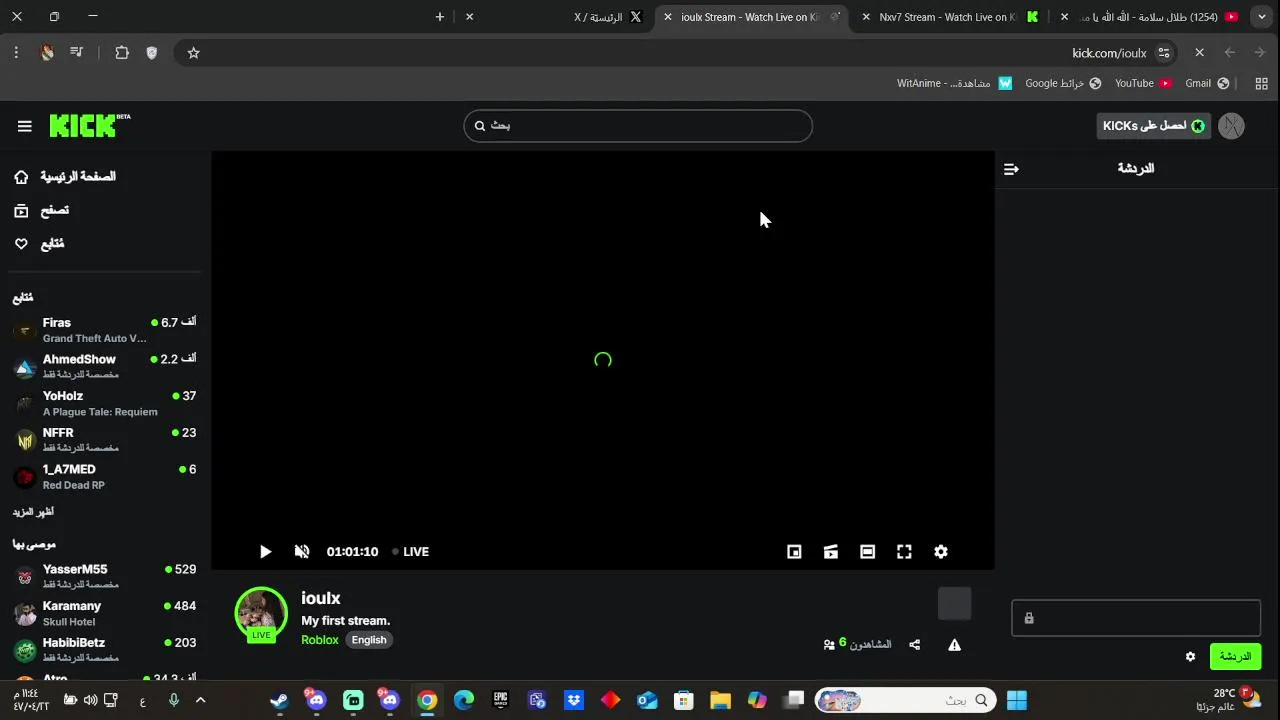Open the Google Maps bookmark
This screenshot has width=1280, height=720.
[1063, 83]
